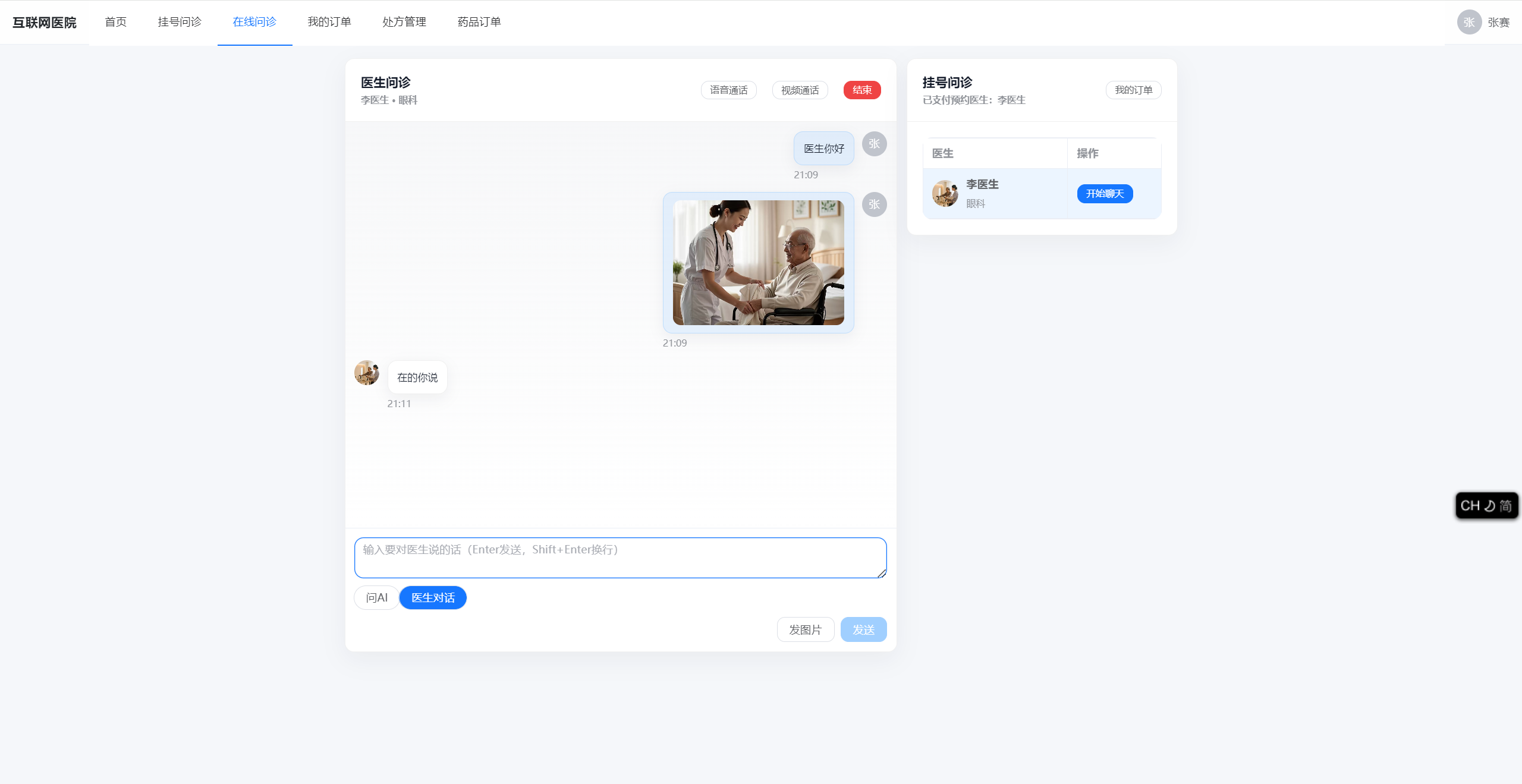Switch to 问AI chat mode

tap(376, 597)
